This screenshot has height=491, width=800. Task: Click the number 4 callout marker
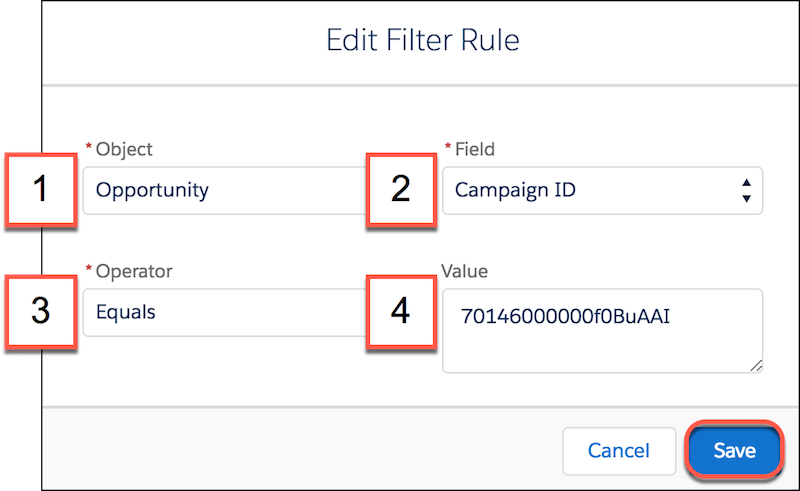[x=401, y=311]
